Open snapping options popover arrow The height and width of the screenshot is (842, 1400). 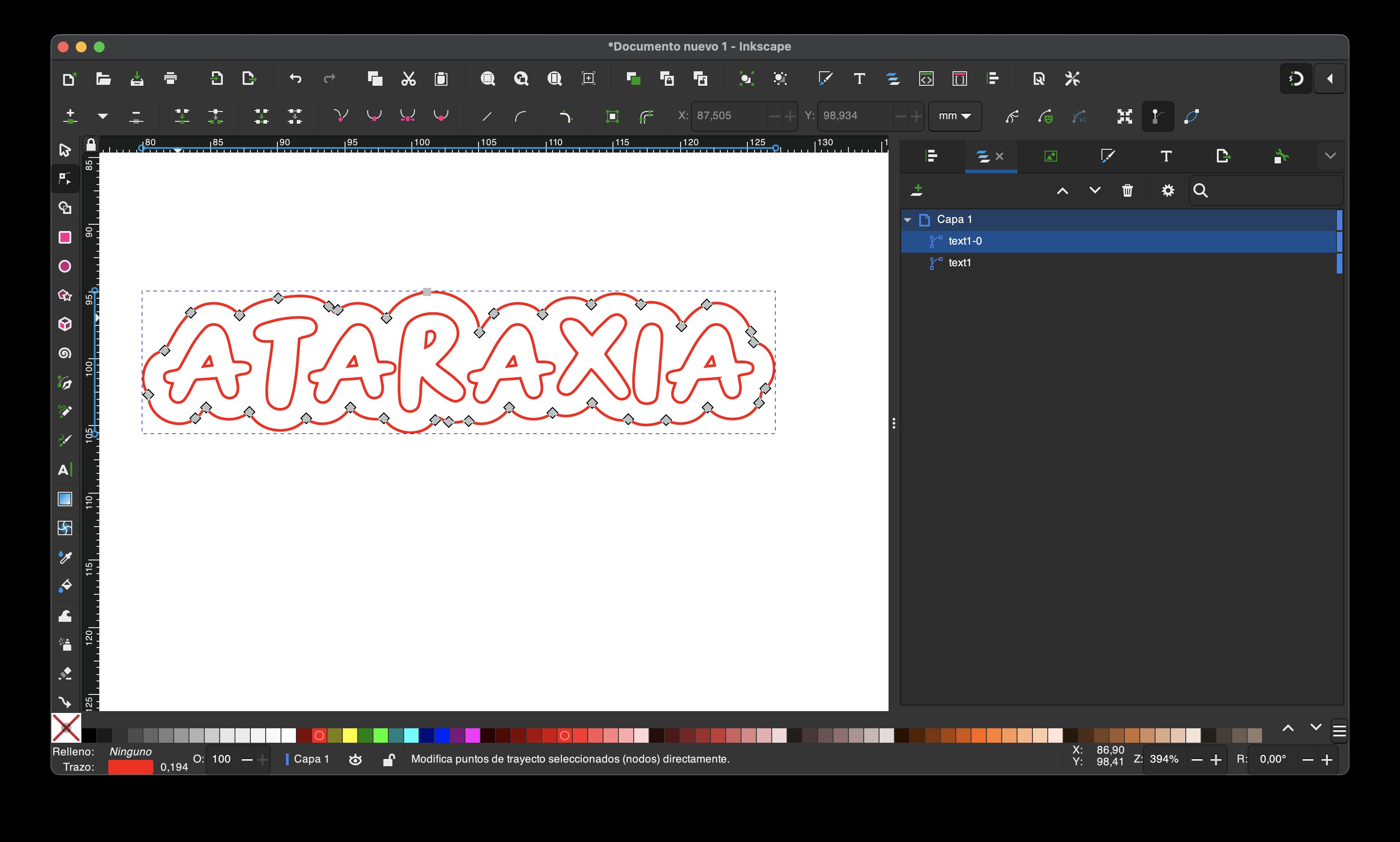point(1330,79)
